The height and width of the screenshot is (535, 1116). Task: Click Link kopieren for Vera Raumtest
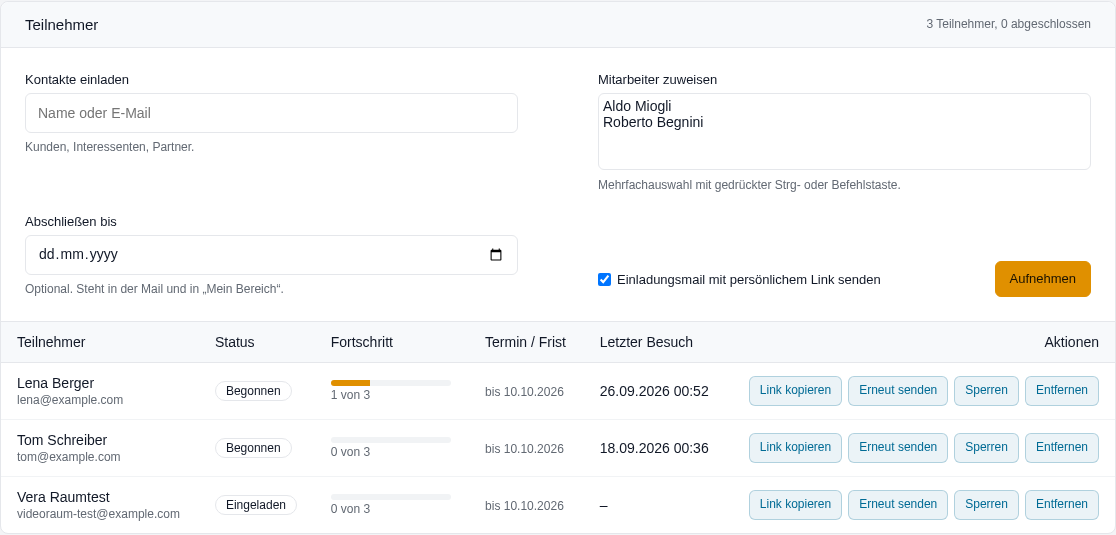(795, 504)
